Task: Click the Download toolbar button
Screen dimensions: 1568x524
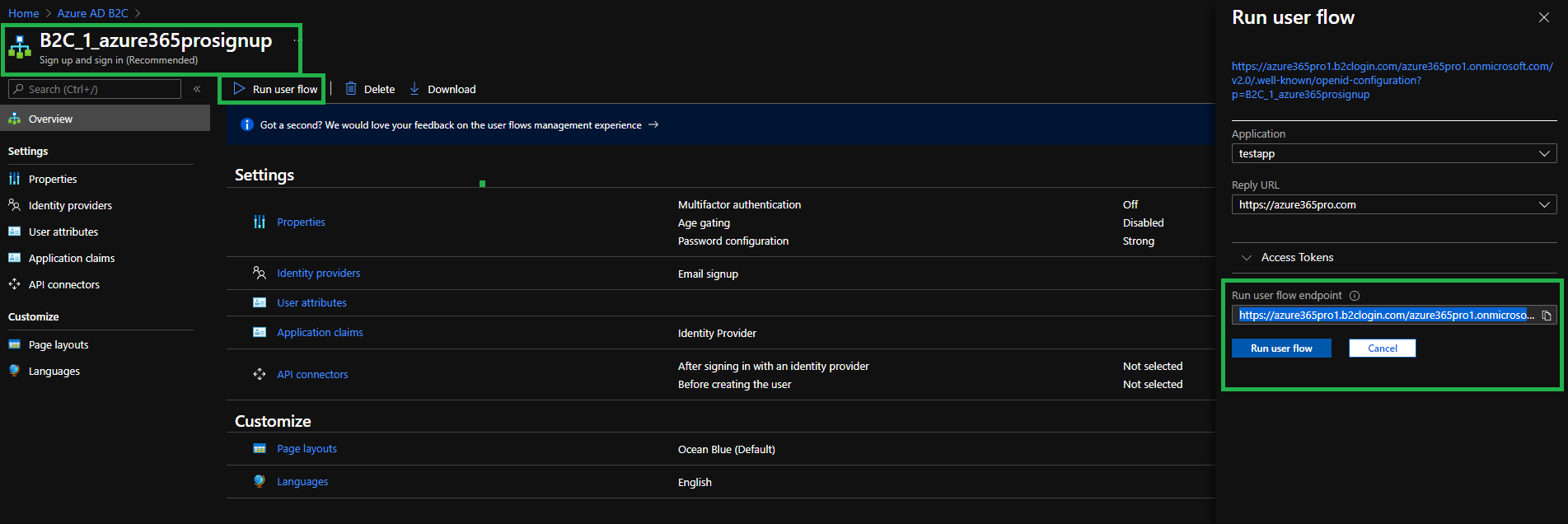Action: (442, 89)
